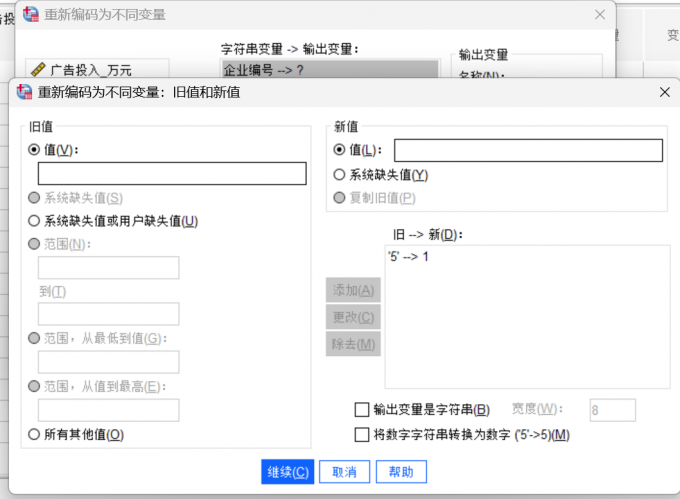Select 系统缺失值(S) under old value
The width and height of the screenshot is (680, 499).
click(34, 198)
